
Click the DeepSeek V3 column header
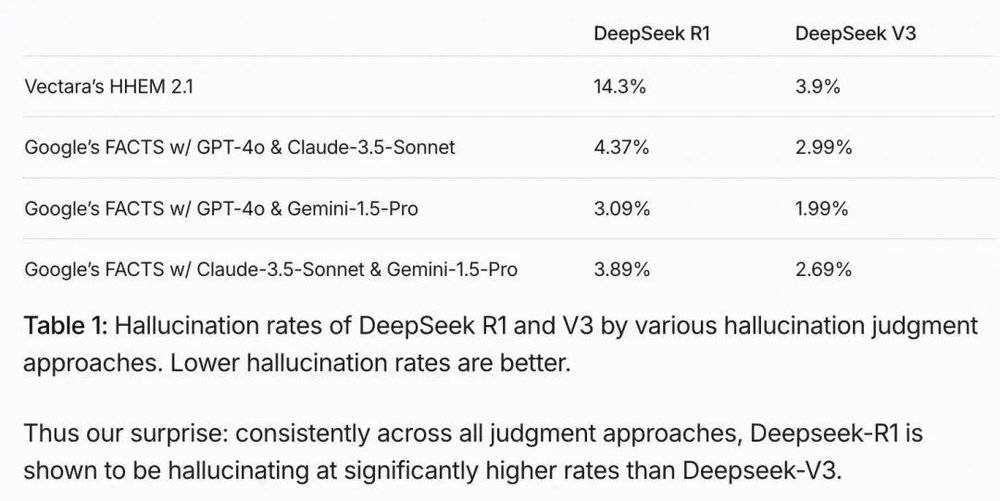[x=856, y=33]
